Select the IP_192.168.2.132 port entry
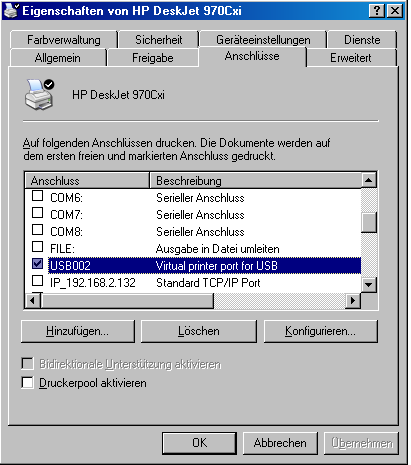 click(x=193, y=283)
